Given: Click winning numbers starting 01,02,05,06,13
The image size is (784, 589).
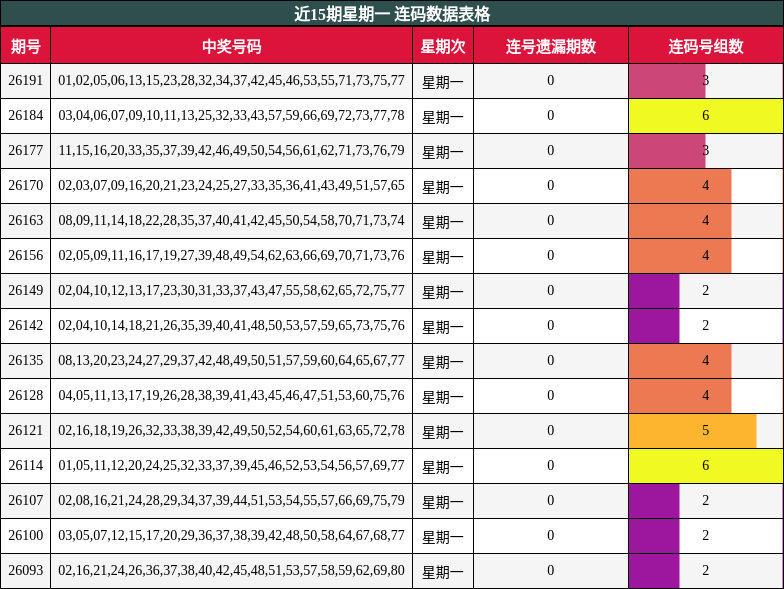Looking at the screenshot, I should (x=232, y=80).
